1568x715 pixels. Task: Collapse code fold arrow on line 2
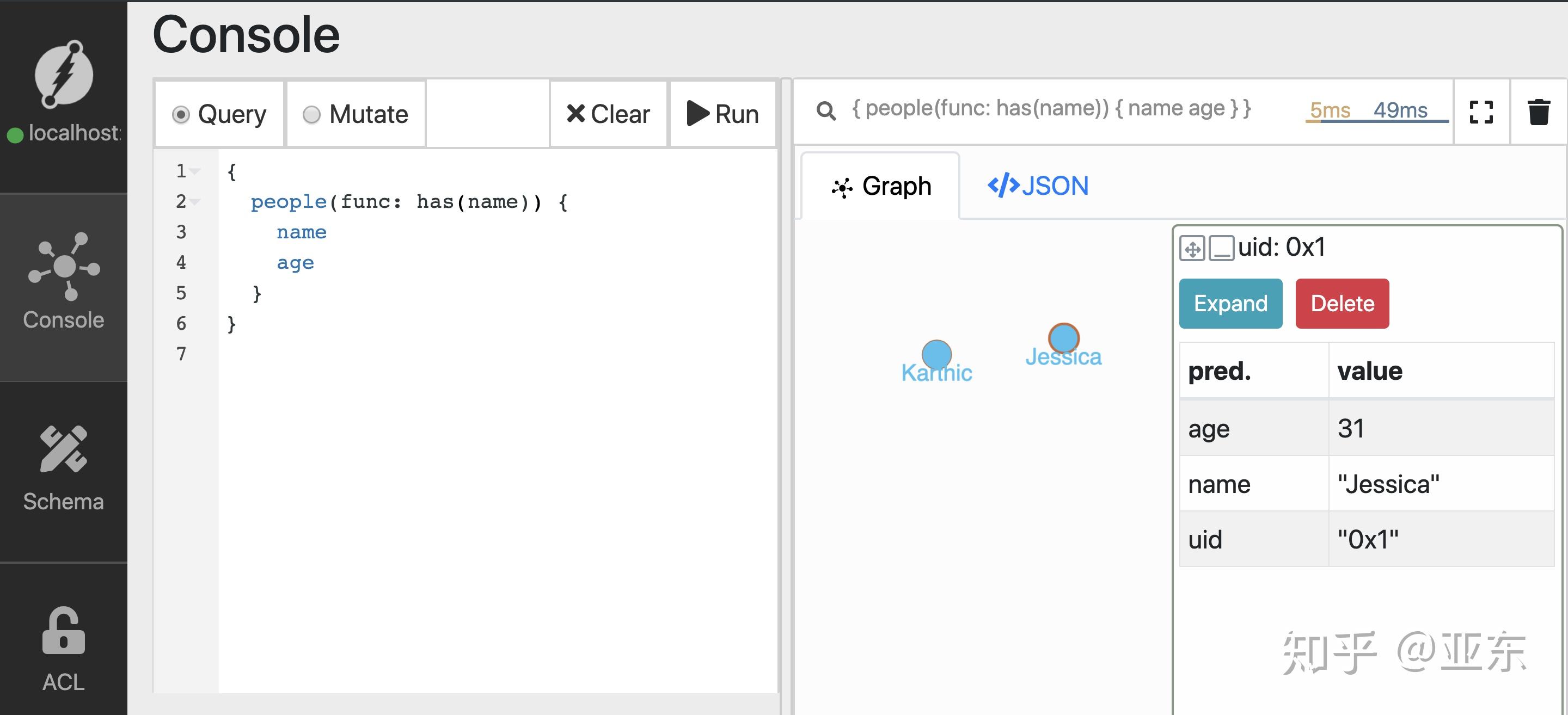tap(195, 201)
